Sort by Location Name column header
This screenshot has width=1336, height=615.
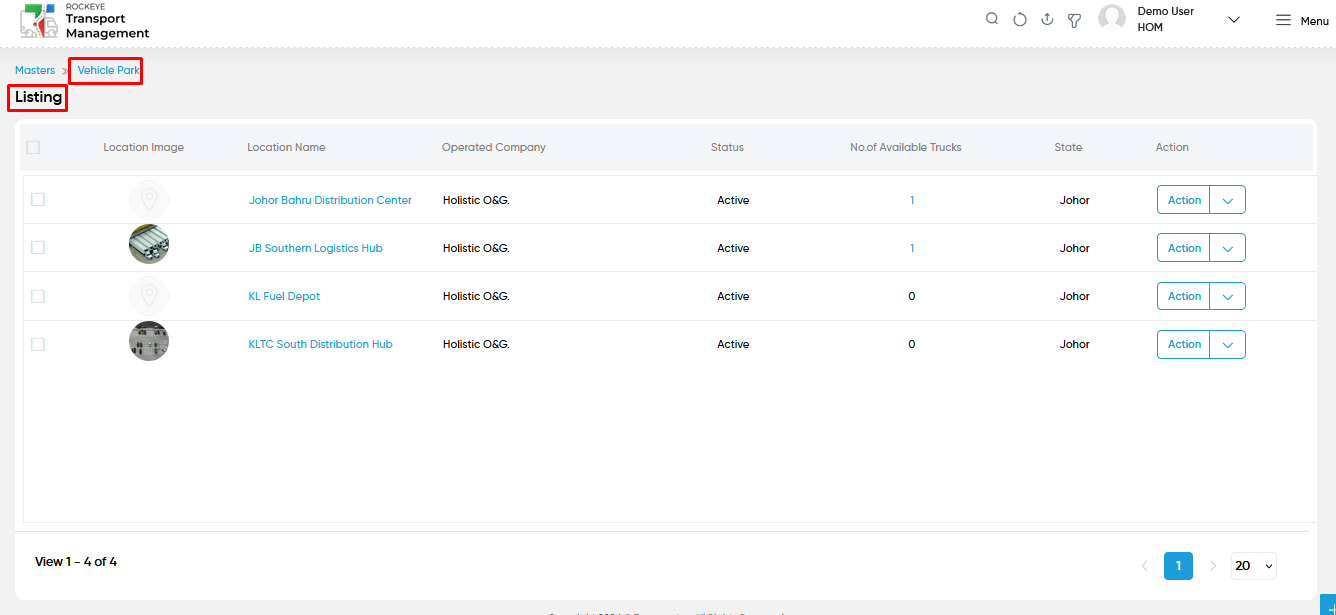286,147
